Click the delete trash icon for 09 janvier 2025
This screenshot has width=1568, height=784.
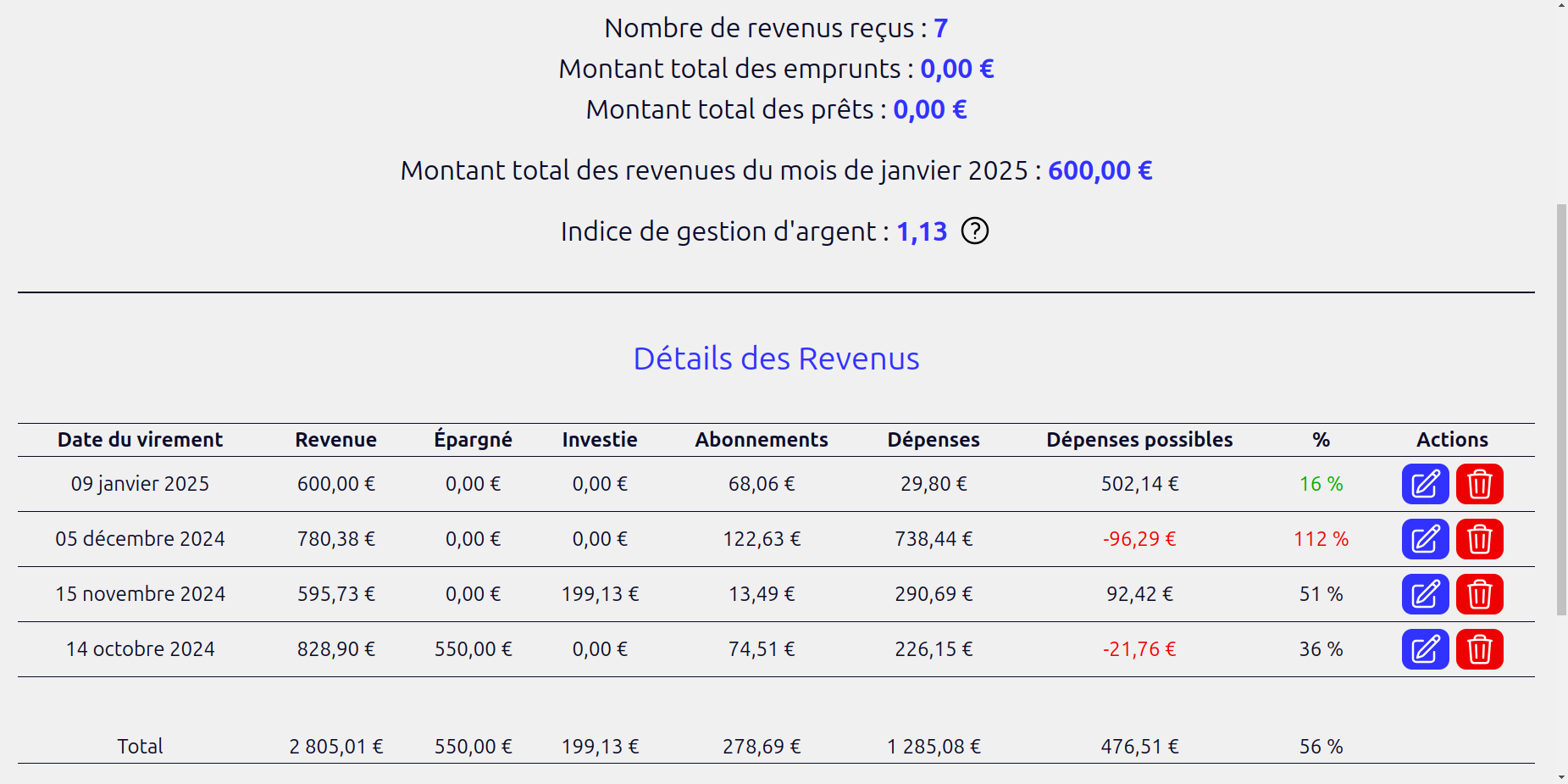(x=1479, y=484)
